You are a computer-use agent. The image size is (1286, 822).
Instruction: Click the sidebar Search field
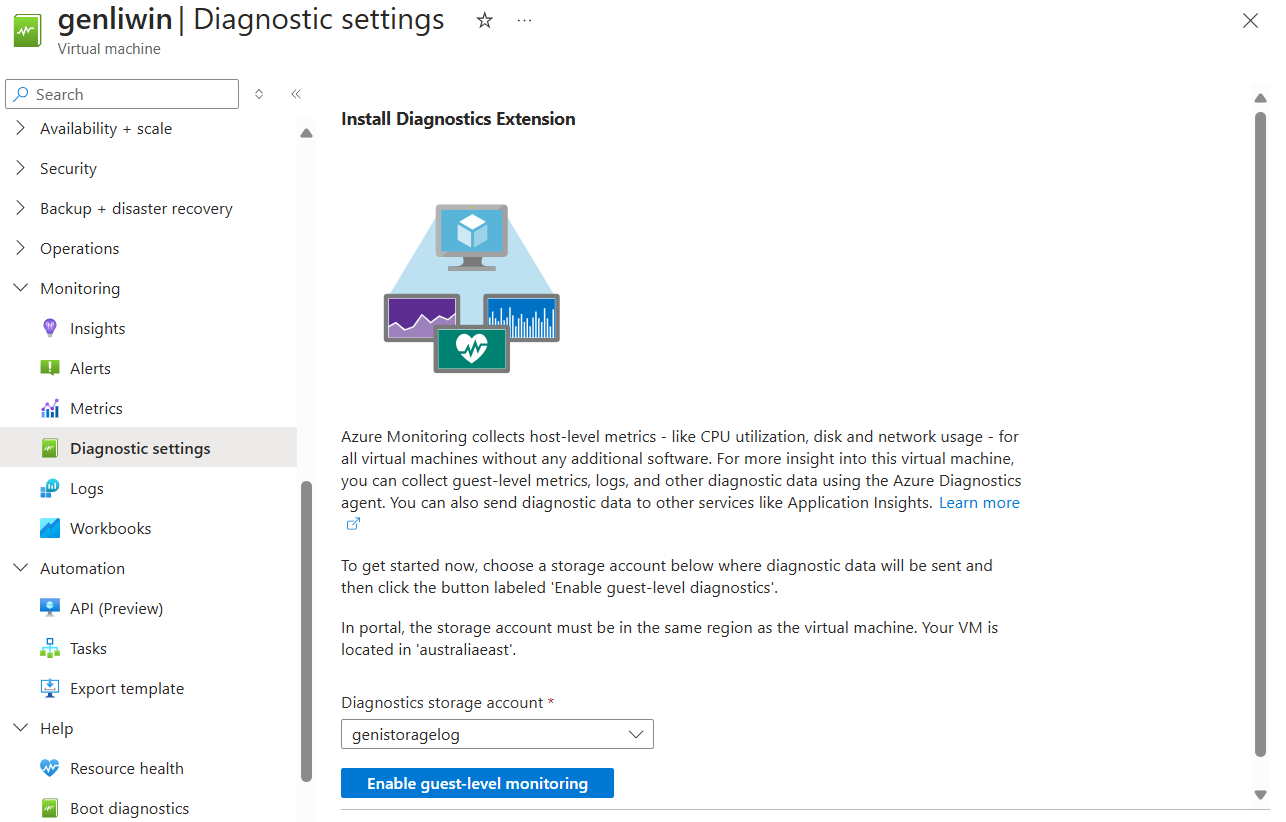click(x=122, y=94)
